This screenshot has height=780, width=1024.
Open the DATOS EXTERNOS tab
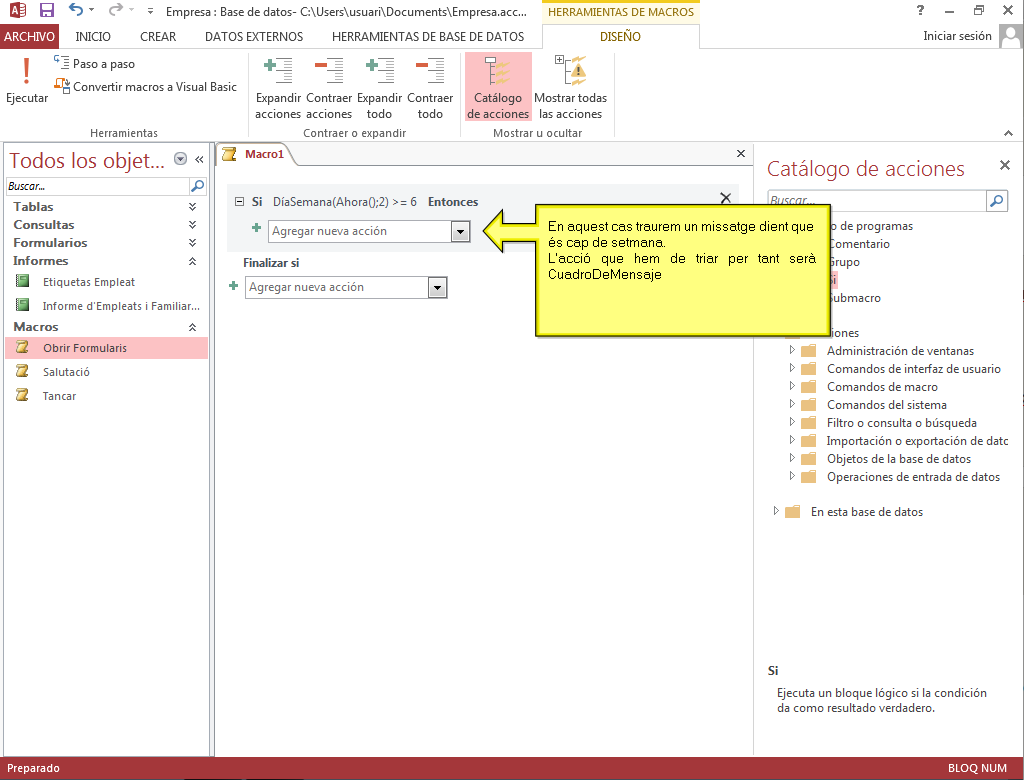(x=254, y=37)
